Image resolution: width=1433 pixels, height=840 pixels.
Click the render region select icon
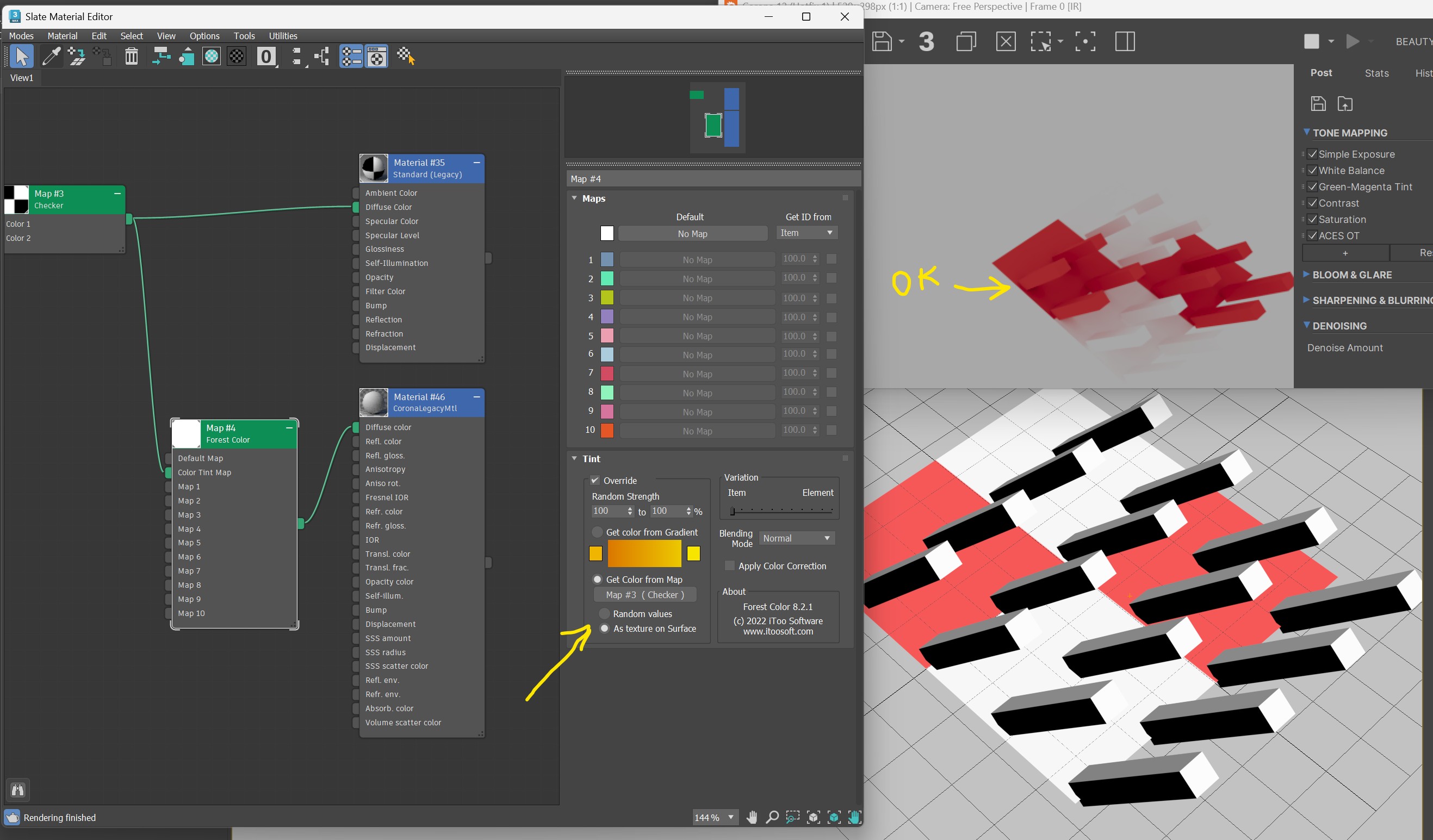pos(1040,41)
